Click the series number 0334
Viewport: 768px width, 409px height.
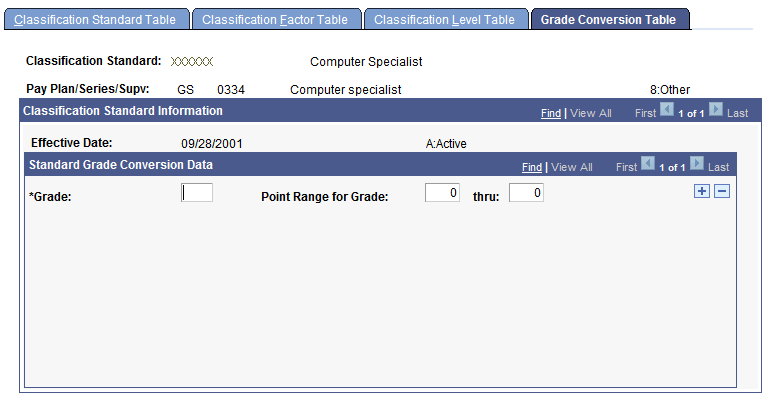click(x=231, y=90)
